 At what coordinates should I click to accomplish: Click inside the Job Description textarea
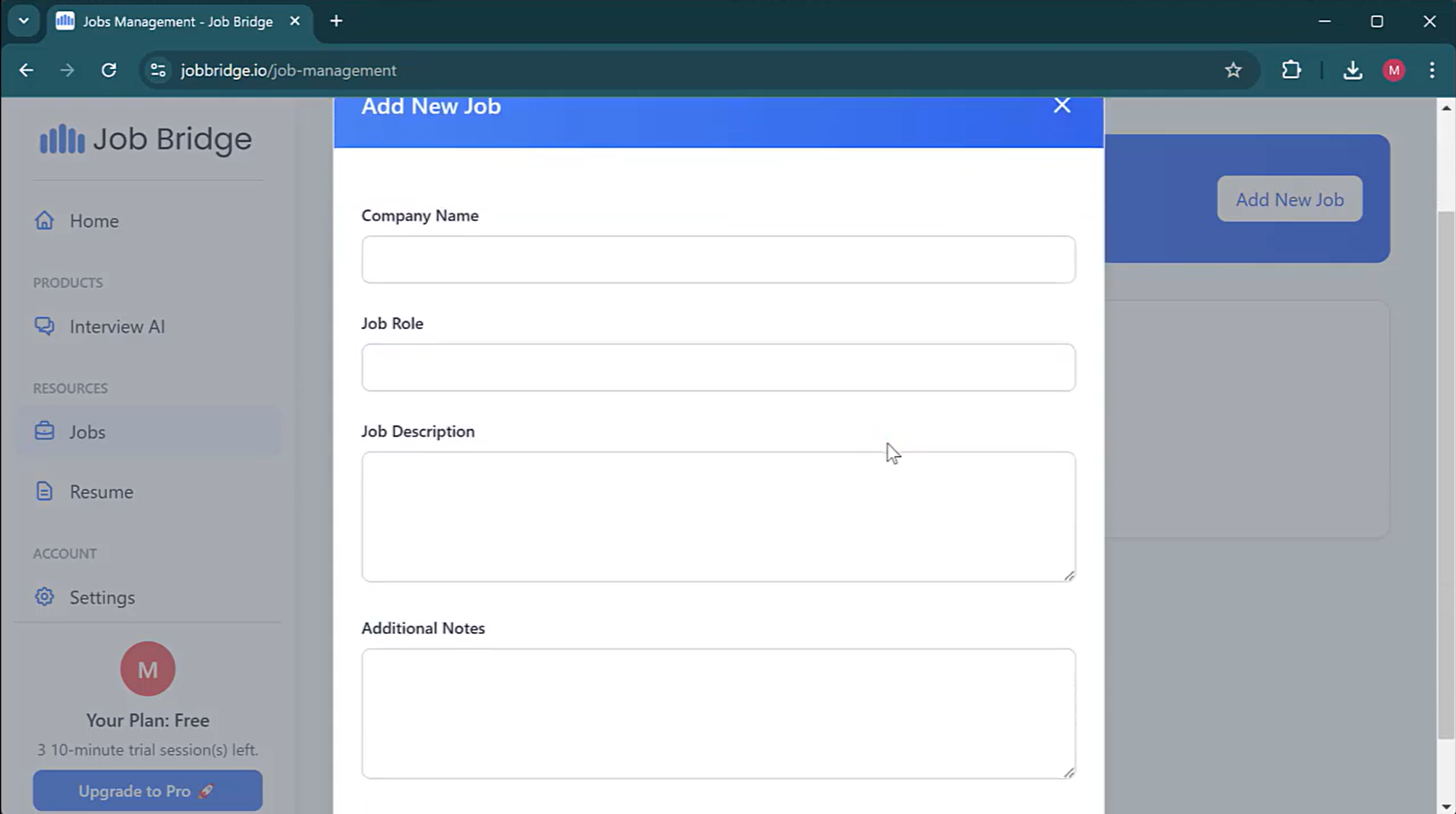(x=718, y=517)
